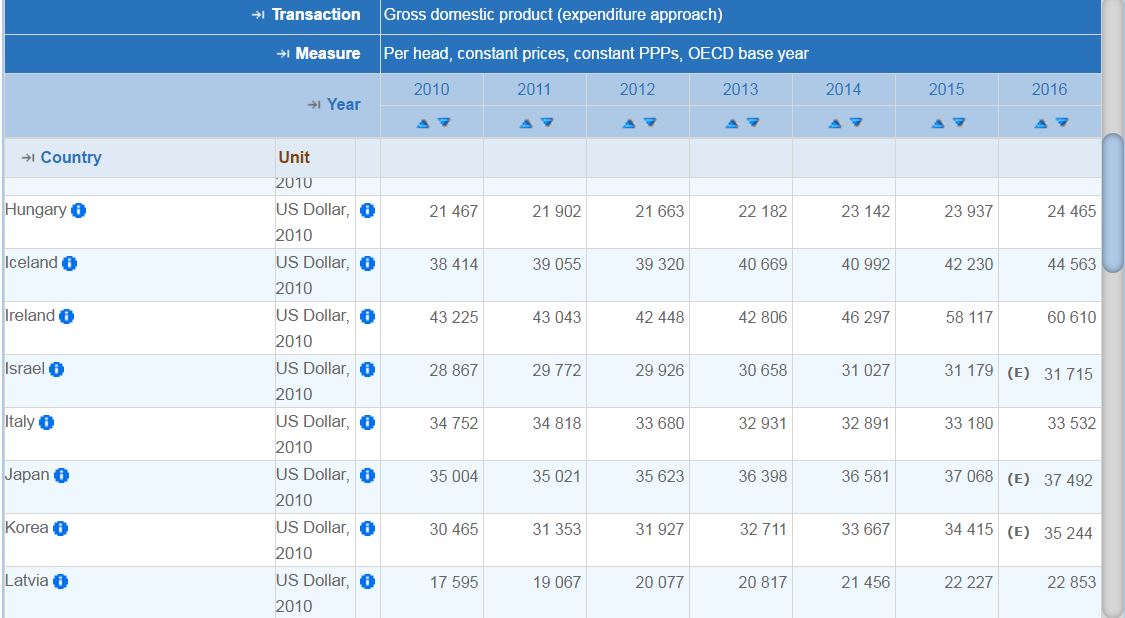Show information for Ireland country name
Image resolution: width=1125 pixels, height=618 pixels.
click(67, 317)
